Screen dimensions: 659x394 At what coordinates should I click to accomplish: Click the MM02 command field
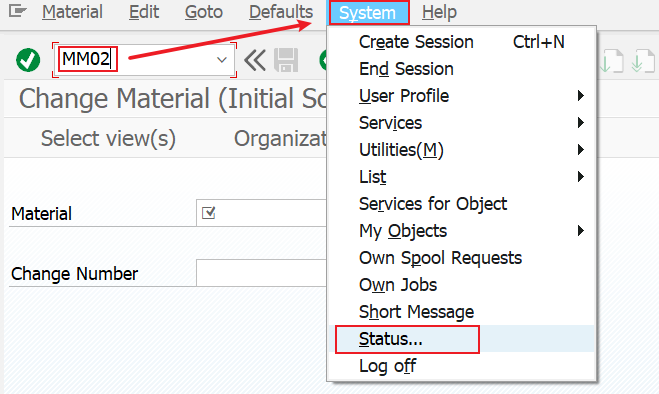coord(144,60)
